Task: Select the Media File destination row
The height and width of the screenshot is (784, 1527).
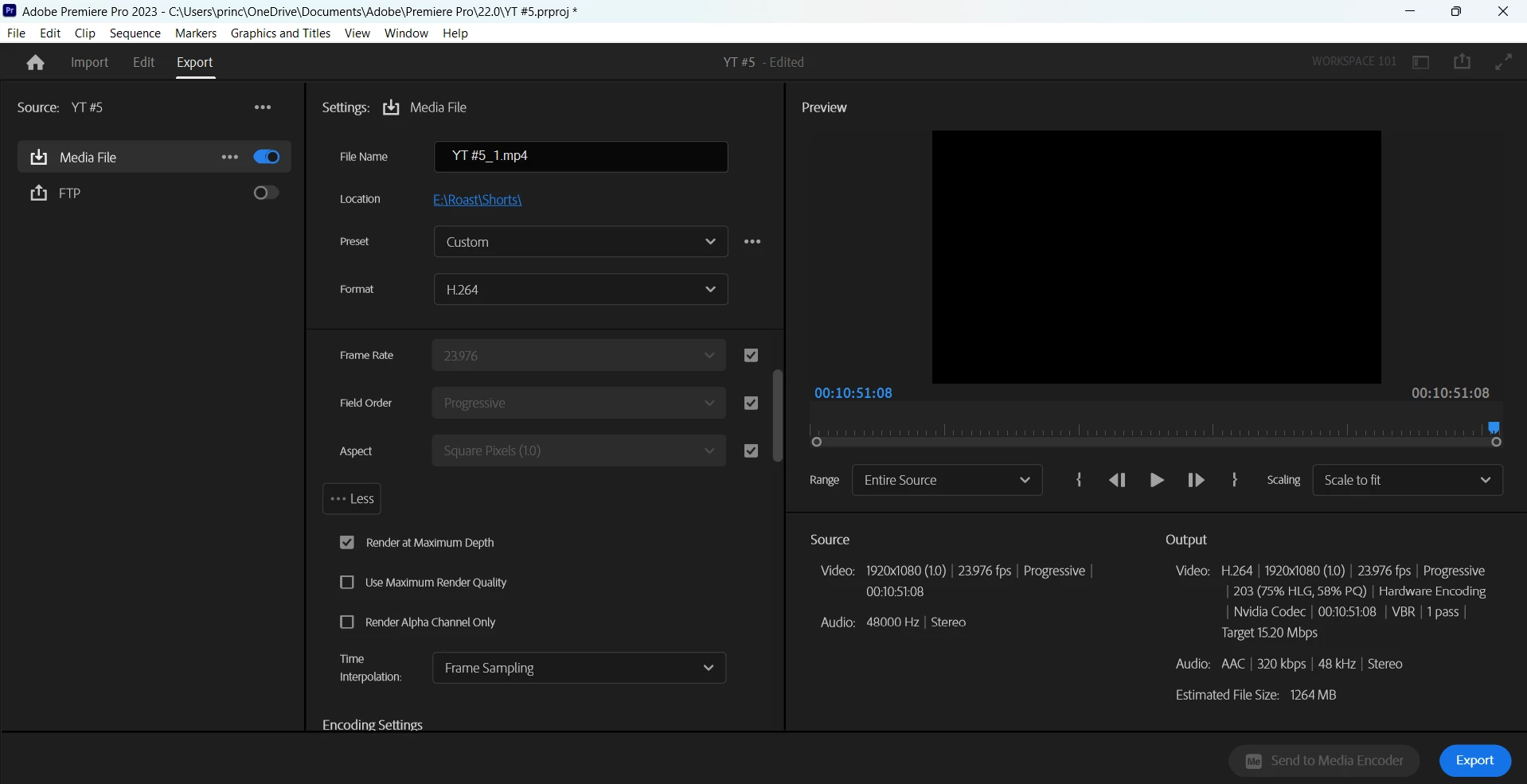Action: coord(154,157)
